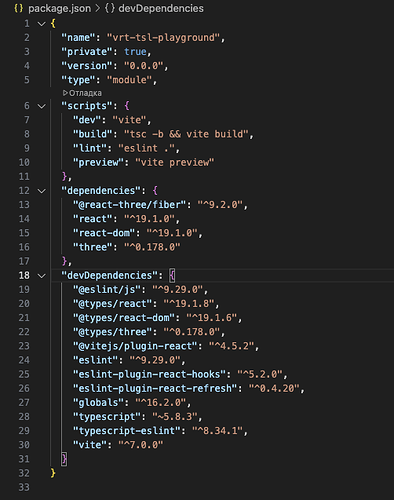Click the closing bracket on line 31
The width and height of the screenshot is (394, 500).
pyautogui.click(x=64, y=459)
